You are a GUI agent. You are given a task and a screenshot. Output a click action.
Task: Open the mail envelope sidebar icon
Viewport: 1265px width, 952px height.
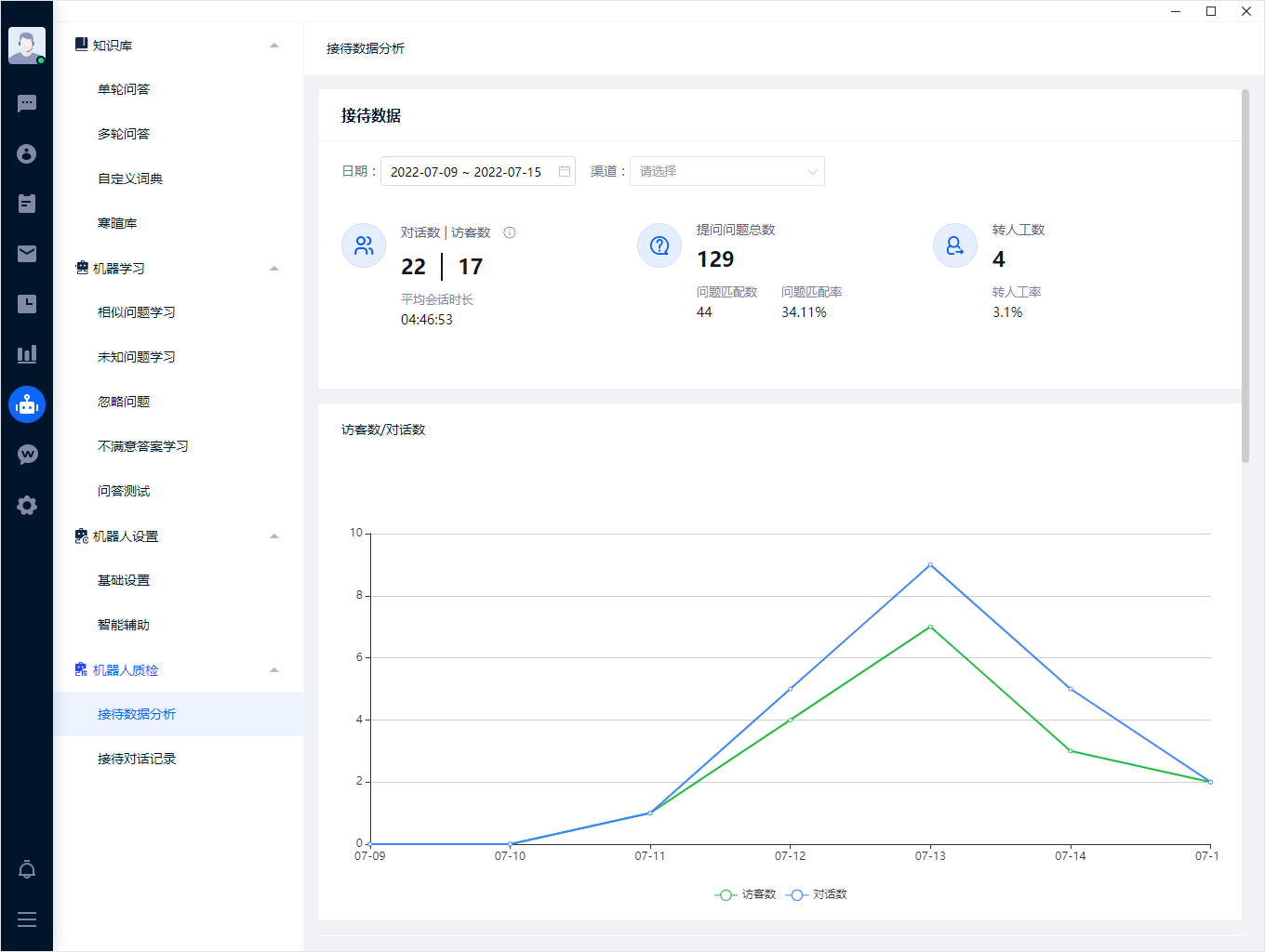click(x=27, y=254)
